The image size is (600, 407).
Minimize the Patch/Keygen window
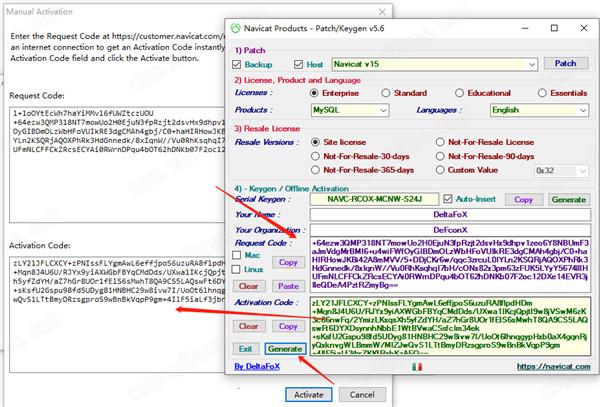[525, 28]
